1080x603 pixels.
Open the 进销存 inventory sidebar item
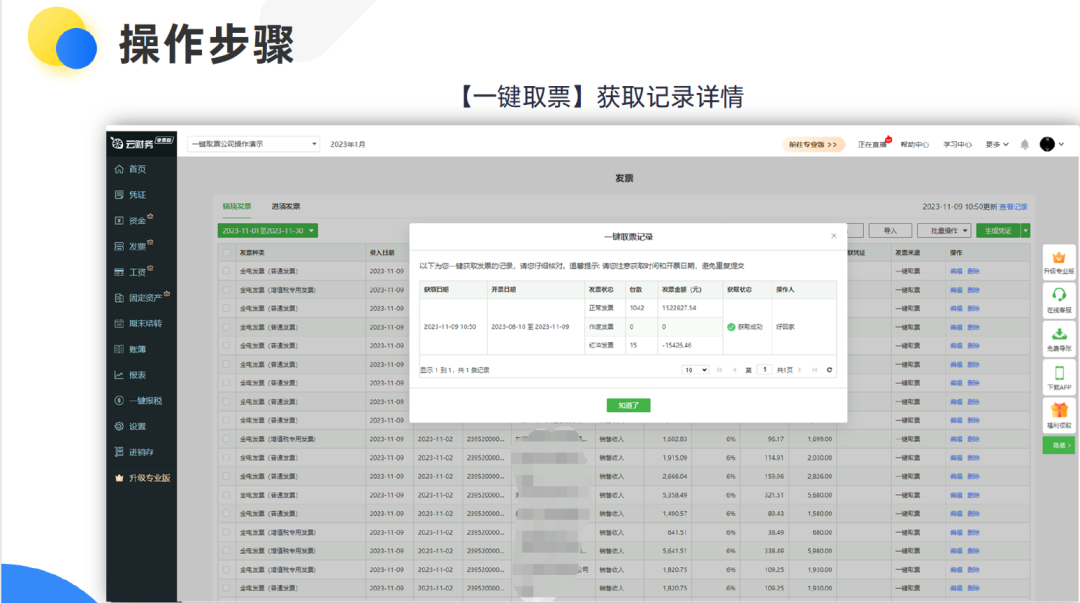134,452
